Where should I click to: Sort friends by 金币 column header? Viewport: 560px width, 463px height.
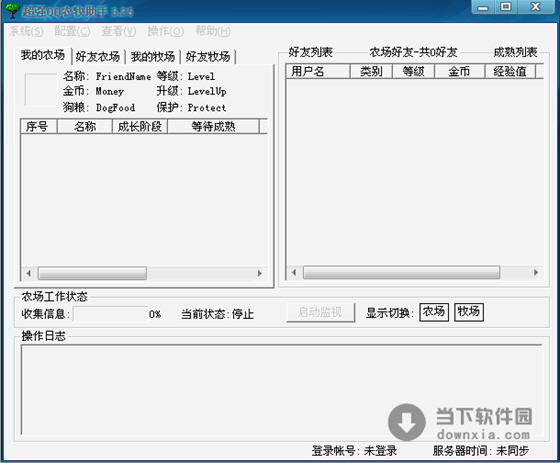coord(459,71)
